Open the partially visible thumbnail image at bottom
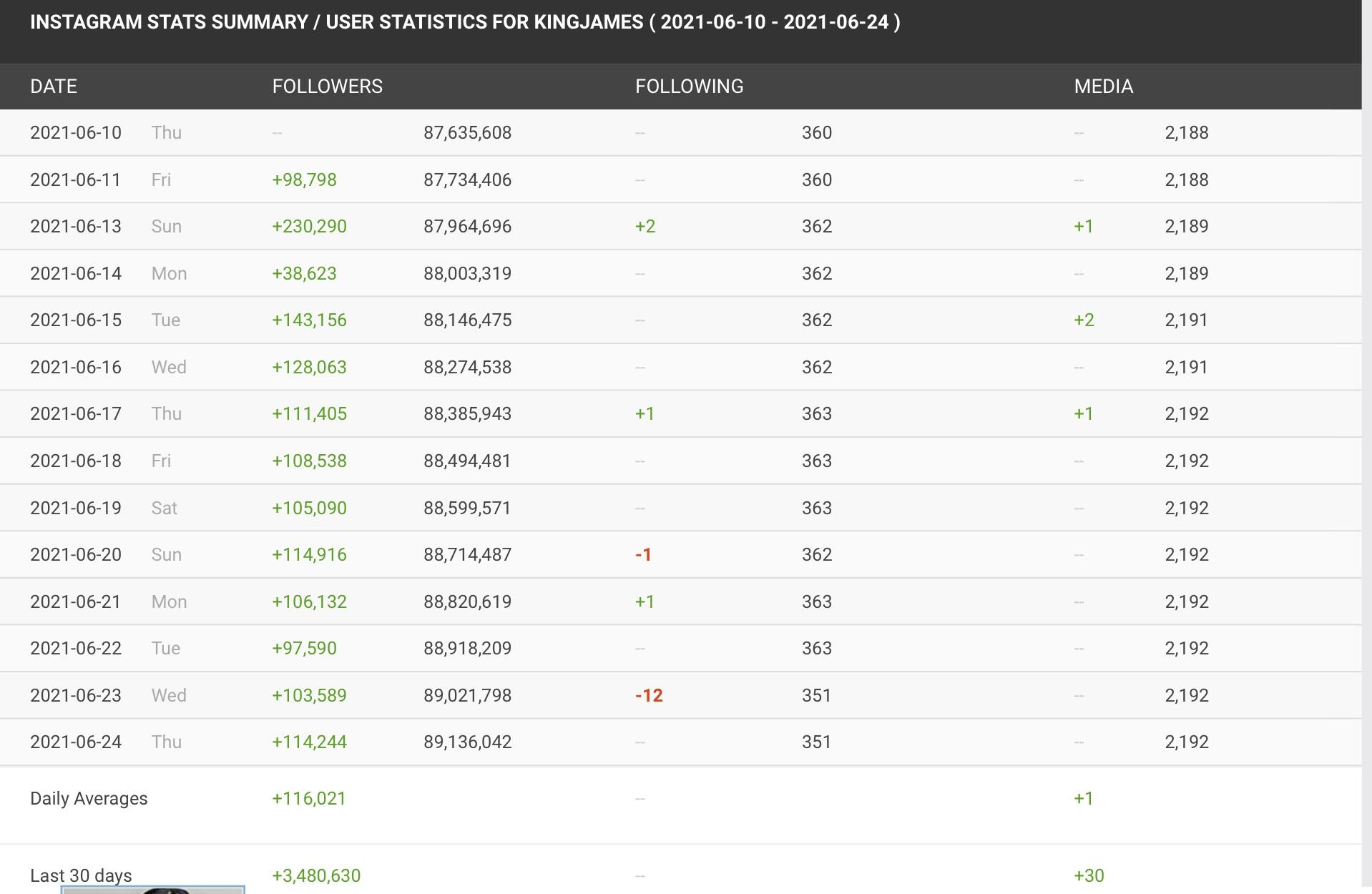 point(152,890)
